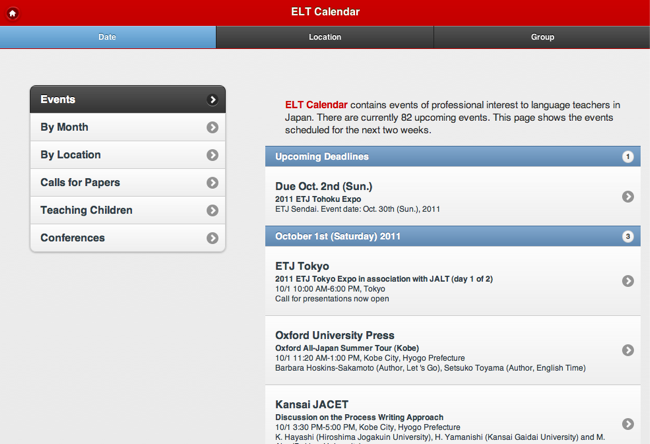Click the arrow on the Oxford University Press event
Viewport: 650px width, 444px height.
pos(627,350)
